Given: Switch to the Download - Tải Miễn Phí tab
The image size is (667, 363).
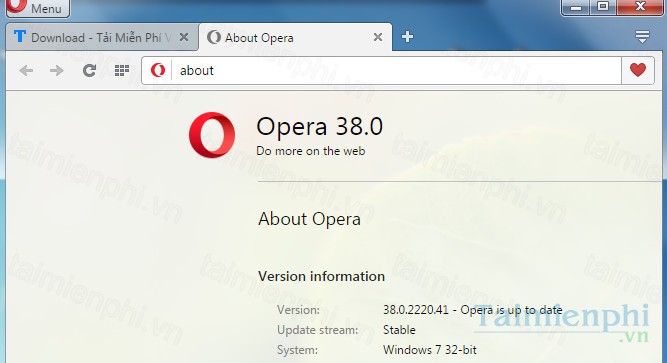Looking at the screenshot, I should (x=102, y=37).
